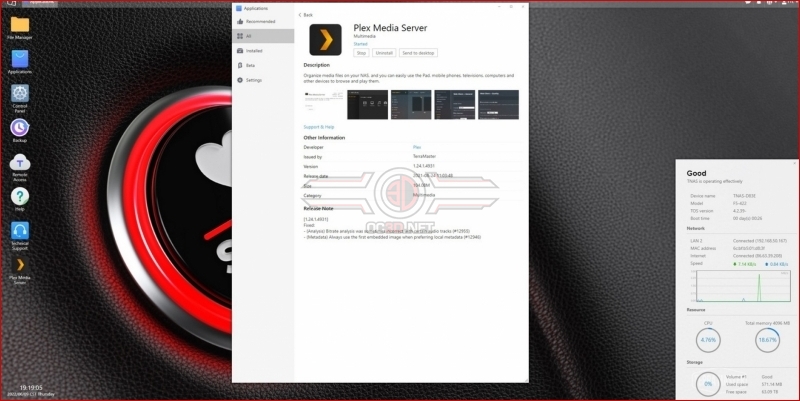Open the Beta section in sidebar
The width and height of the screenshot is (800, 401).
pyautogui.click(x=263, y=65)
